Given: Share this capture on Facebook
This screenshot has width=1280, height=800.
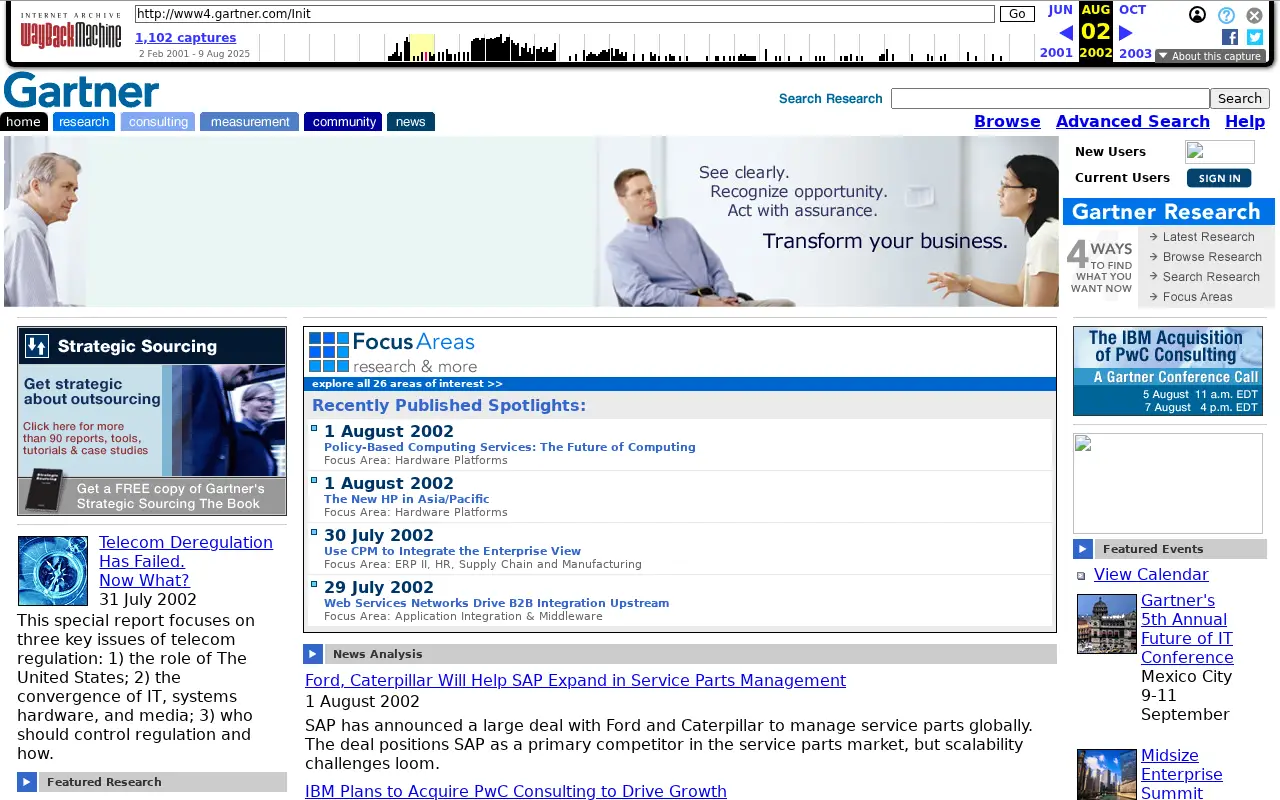Looking at the screenshot, I should [1230, 37].
